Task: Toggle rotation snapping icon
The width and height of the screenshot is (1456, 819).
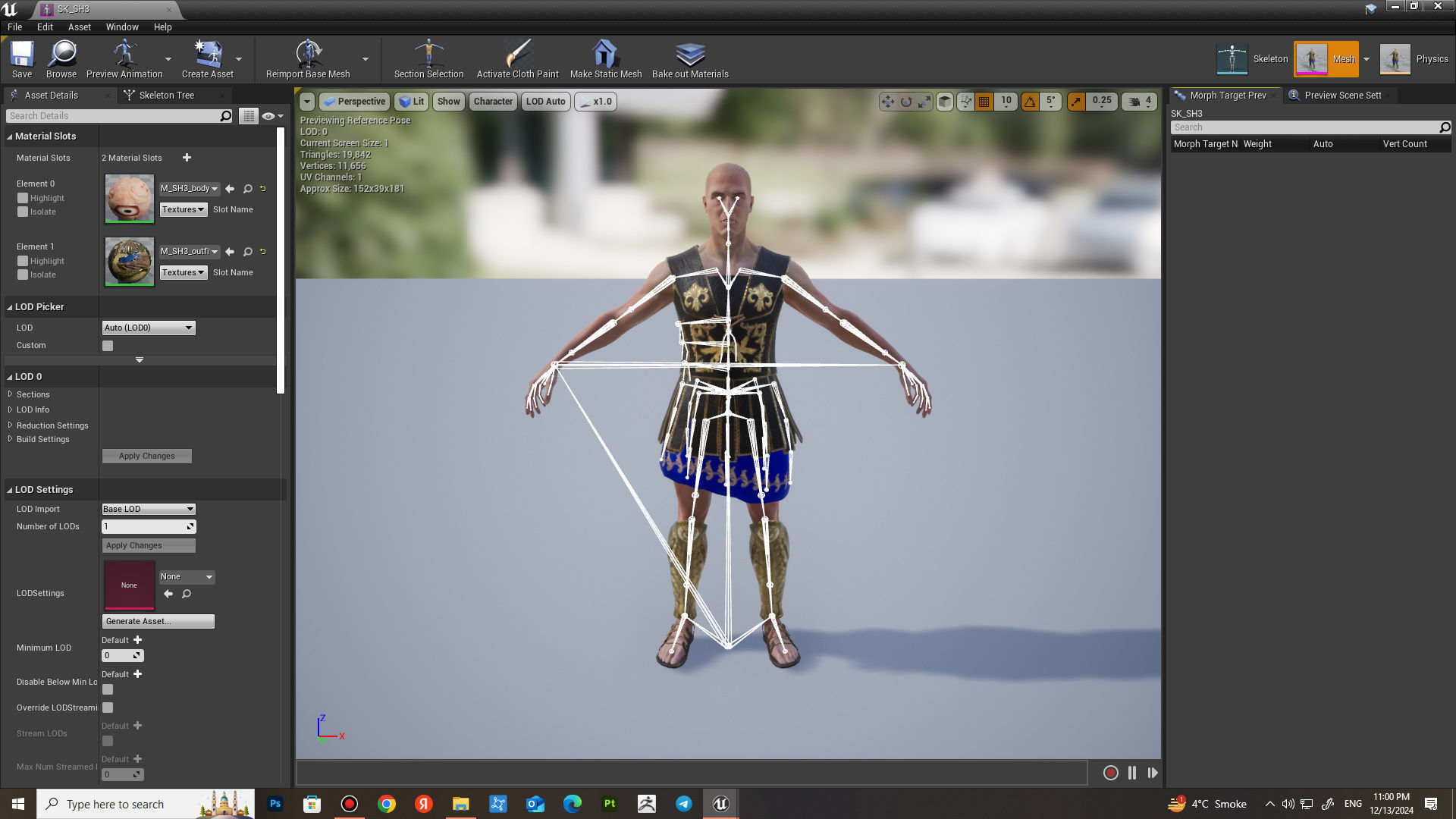Action: point(1030,102)
